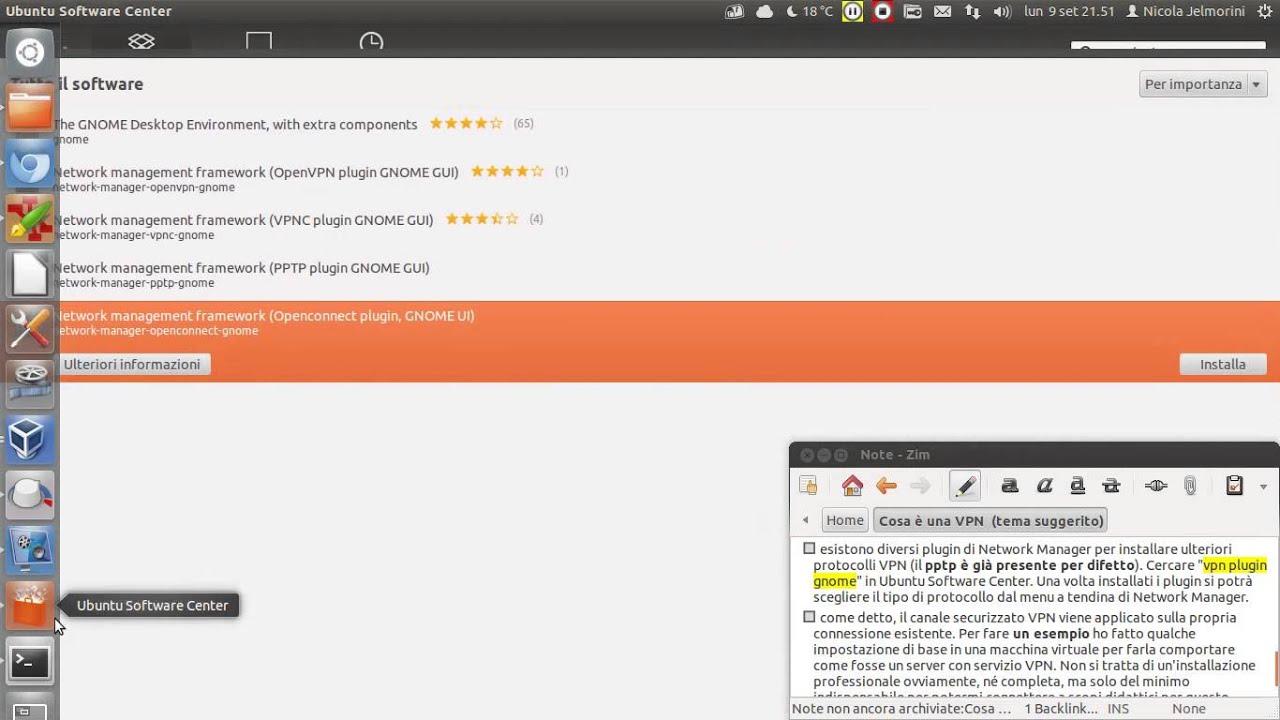The height and width of the screenshot is (720, 1280).
Task: Open the network arrows indicator menu
Action: click(x=972, y=12)
